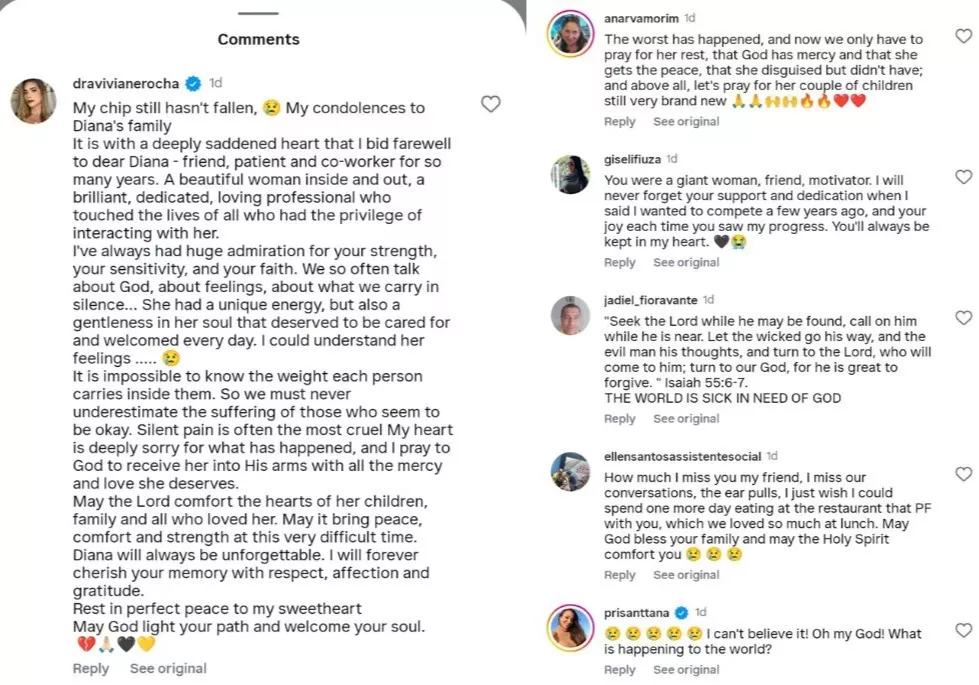The width and height of the screenshot is (979, 685).
Task: Open giselifiuza's profile avatar
Action: (571, 174)
